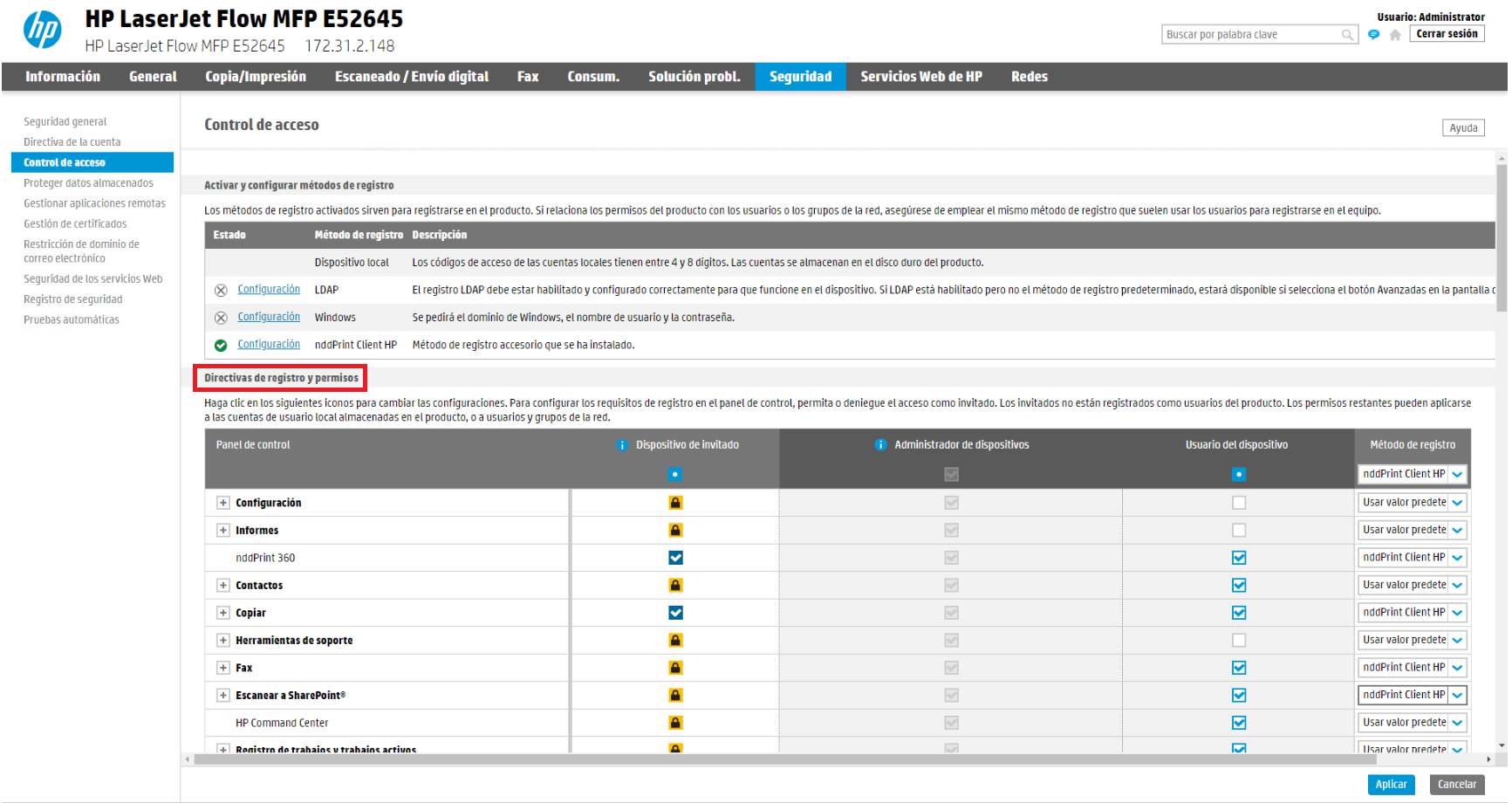Click info icon beside Administrador de dispositivos
Image resolution: width=1512 pixels, height=803 pixels.
coord(880,445)
